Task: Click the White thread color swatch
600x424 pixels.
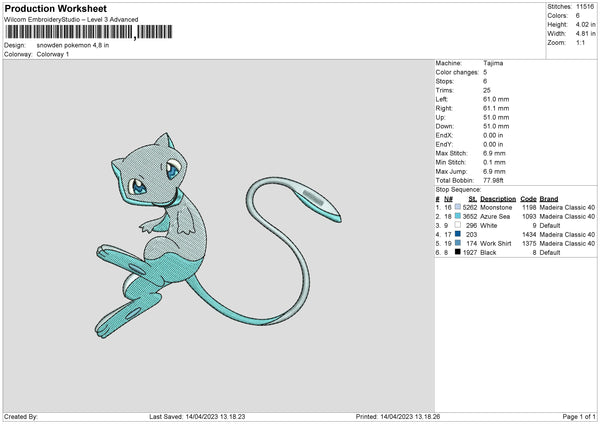Action: click(458, 225)
